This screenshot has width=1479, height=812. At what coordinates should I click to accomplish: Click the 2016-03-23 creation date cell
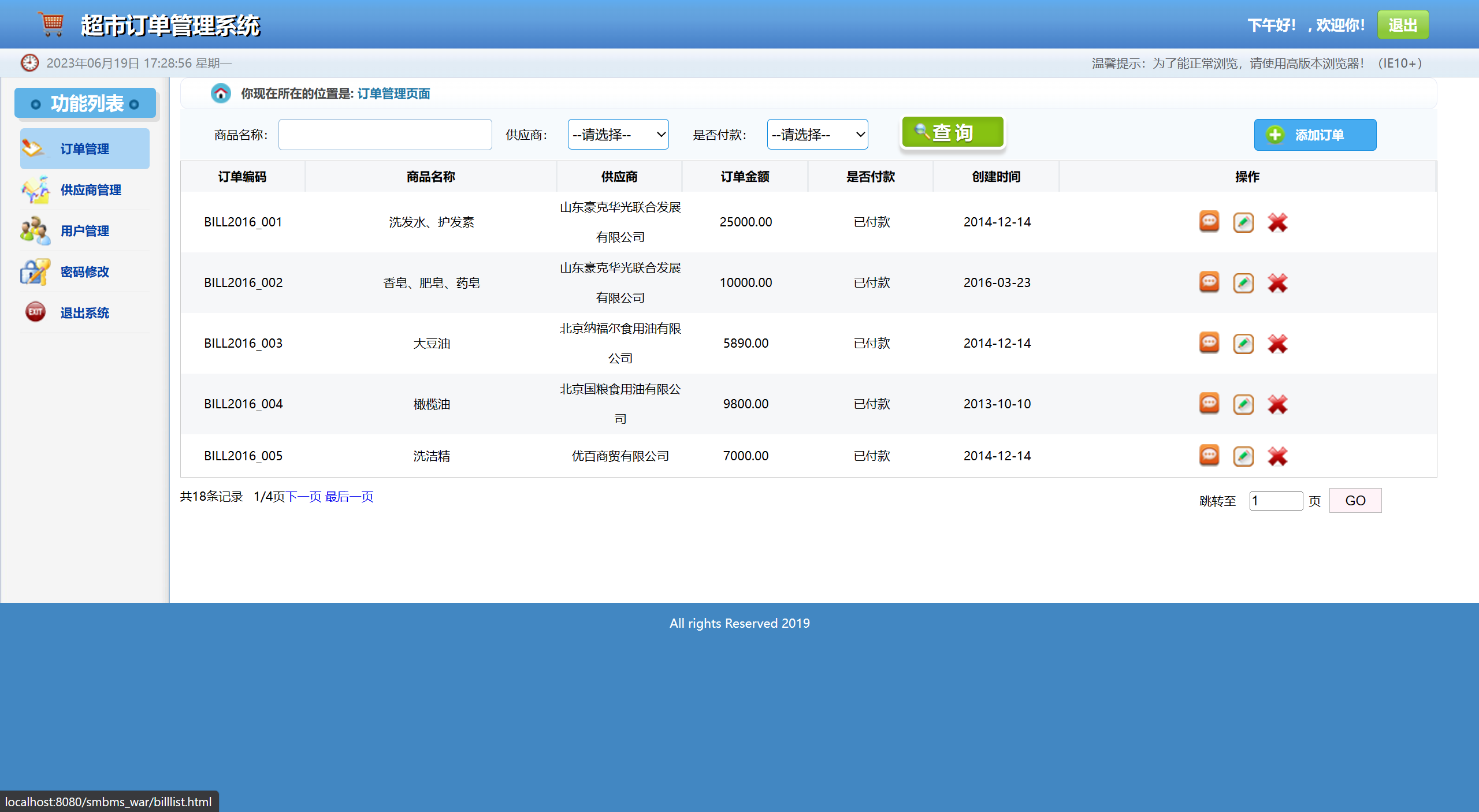coord(997,282)
